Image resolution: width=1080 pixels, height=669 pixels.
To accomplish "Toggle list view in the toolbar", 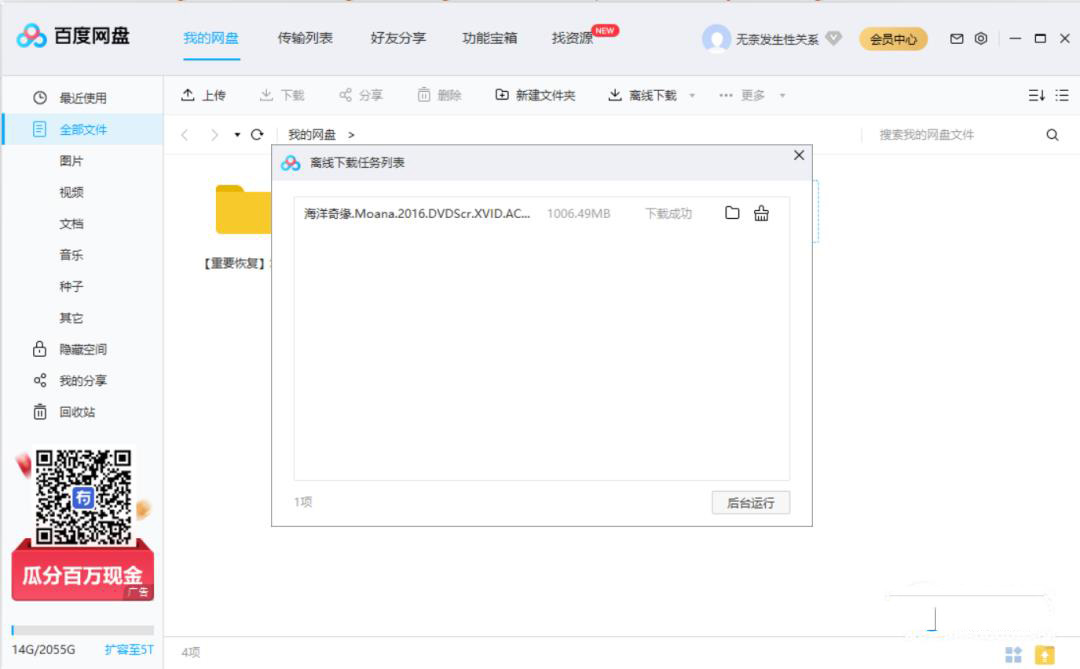I will click(1062, 93).
